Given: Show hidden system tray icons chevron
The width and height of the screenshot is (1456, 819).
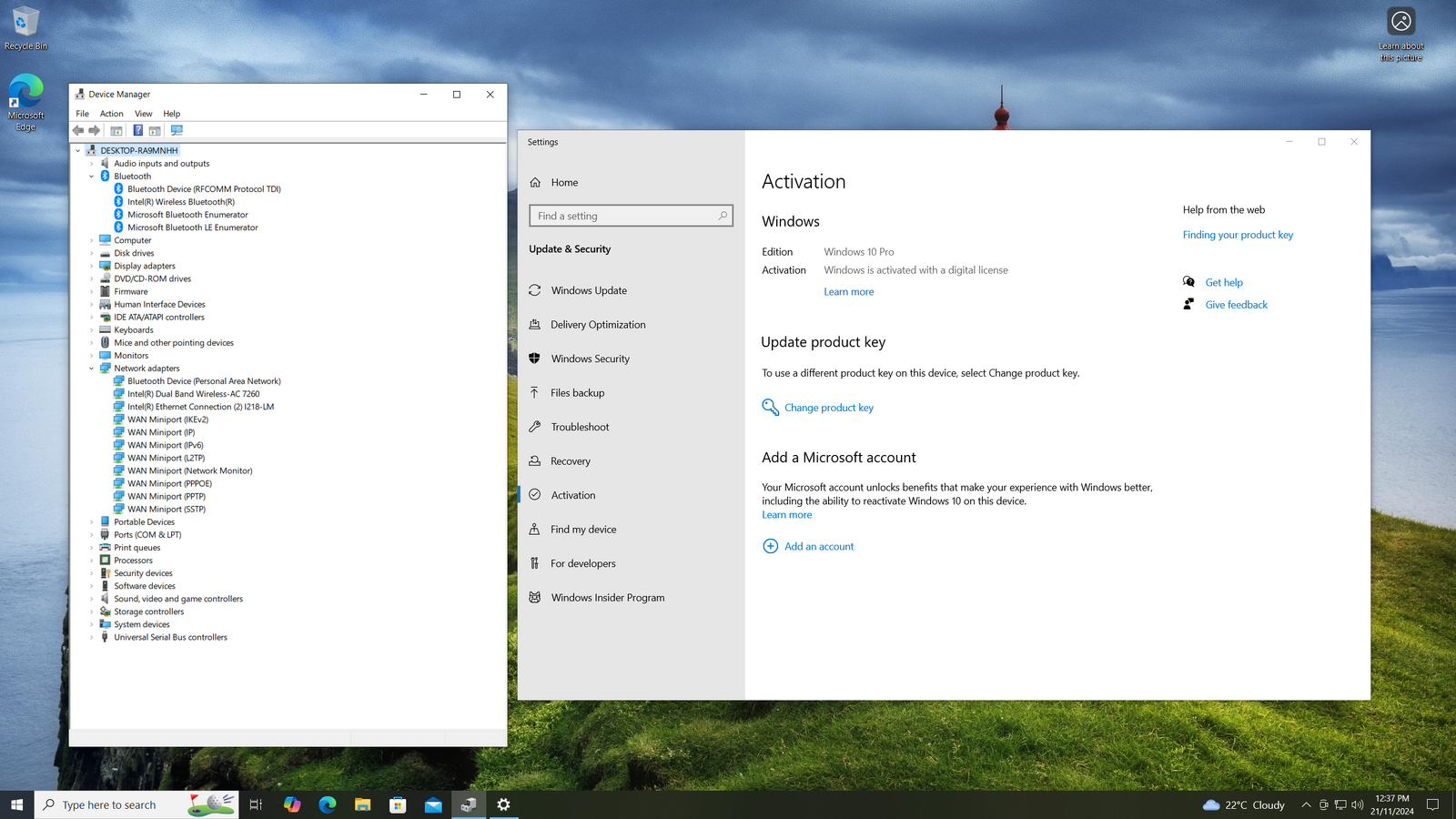Looking at the screenshot, I should (1306, 804).
